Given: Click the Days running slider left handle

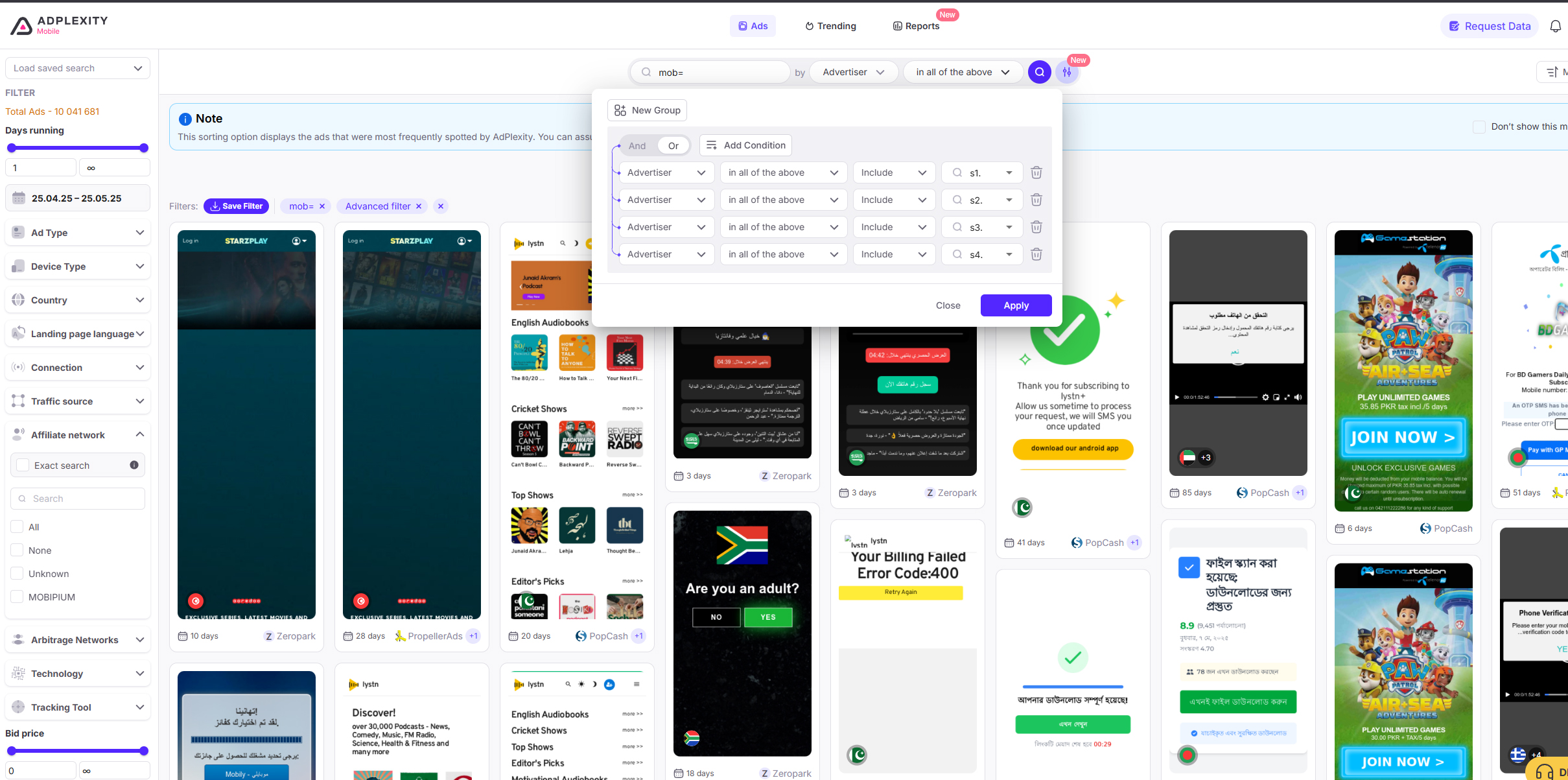Looking at the screenshot, I should click(11, 148).
